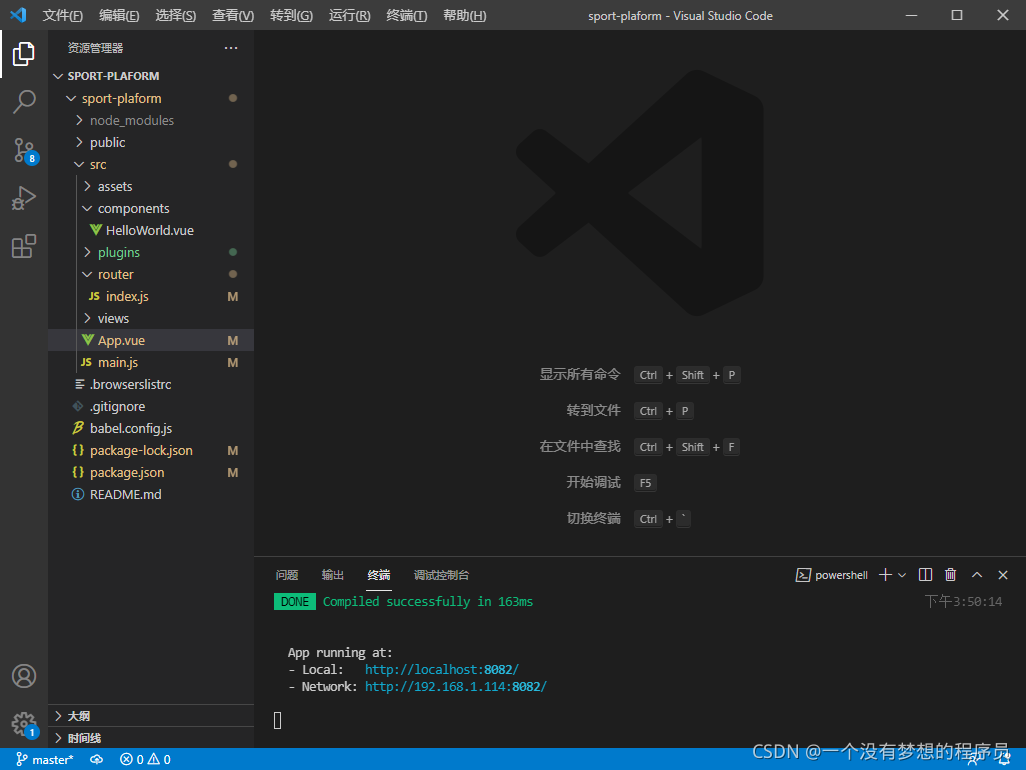Close the terminal panel
This screenshot has height=770, width=1026.
coord(1002,574)
